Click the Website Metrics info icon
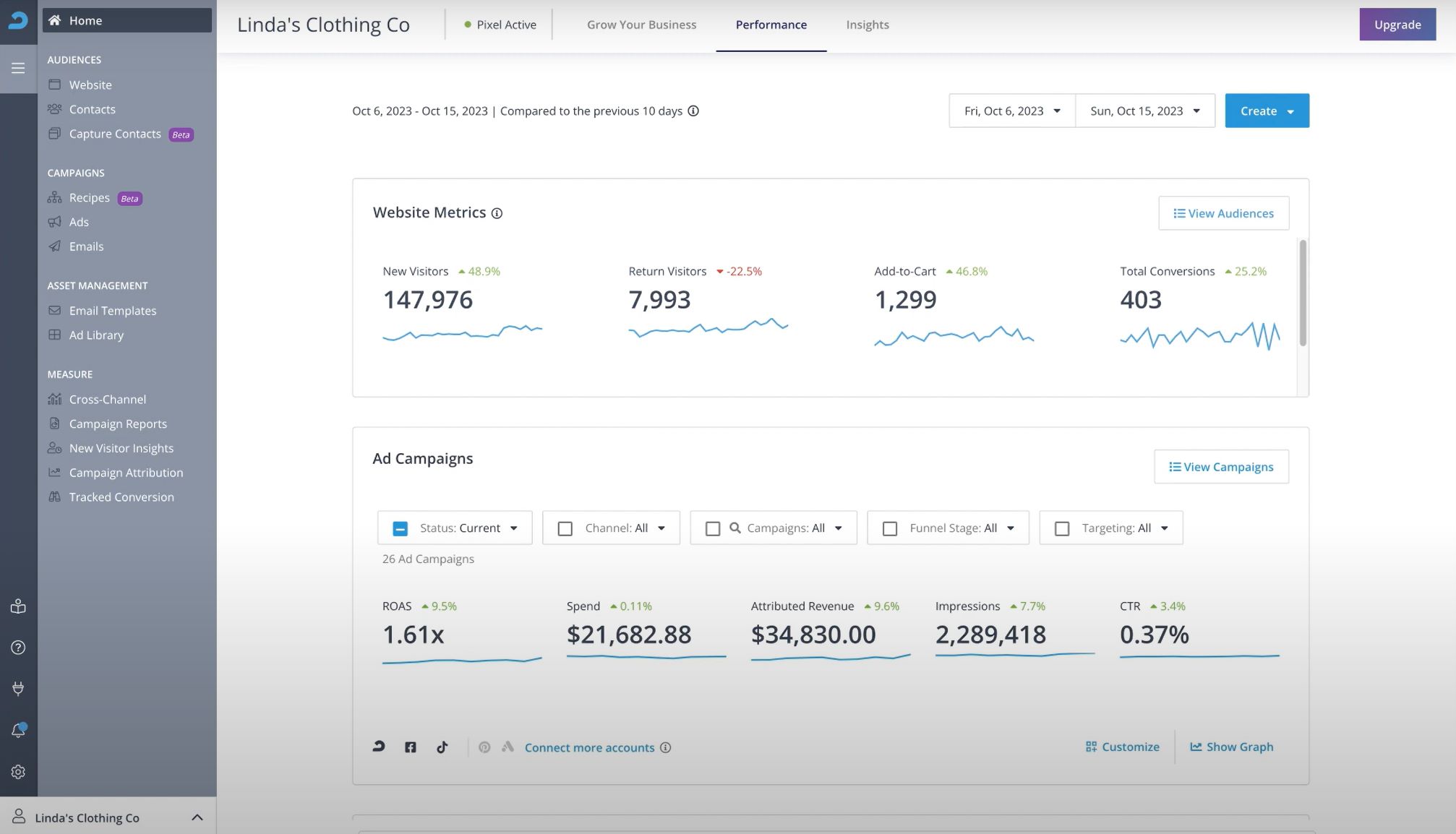The height and width of the screenshot is (834, 1456). pyautogui.click(x=497, y=212)
